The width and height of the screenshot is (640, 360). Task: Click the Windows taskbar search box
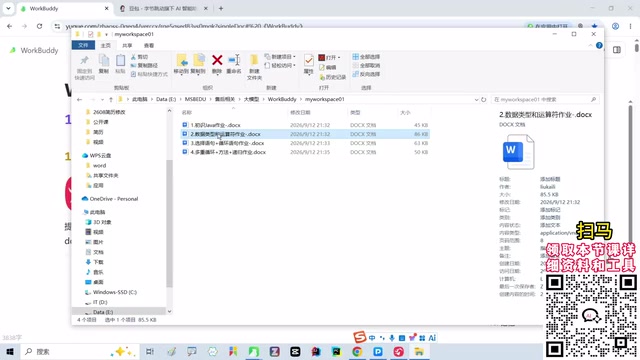[79, 351]
